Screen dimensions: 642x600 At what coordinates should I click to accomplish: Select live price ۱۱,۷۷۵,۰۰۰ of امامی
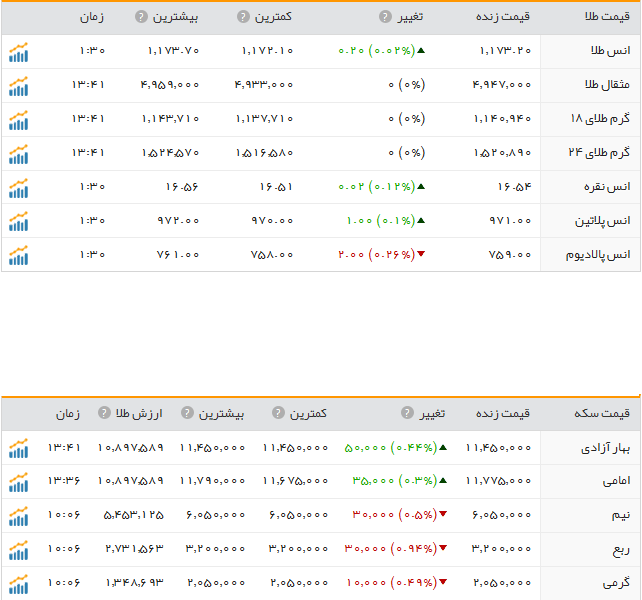point(498,481)
